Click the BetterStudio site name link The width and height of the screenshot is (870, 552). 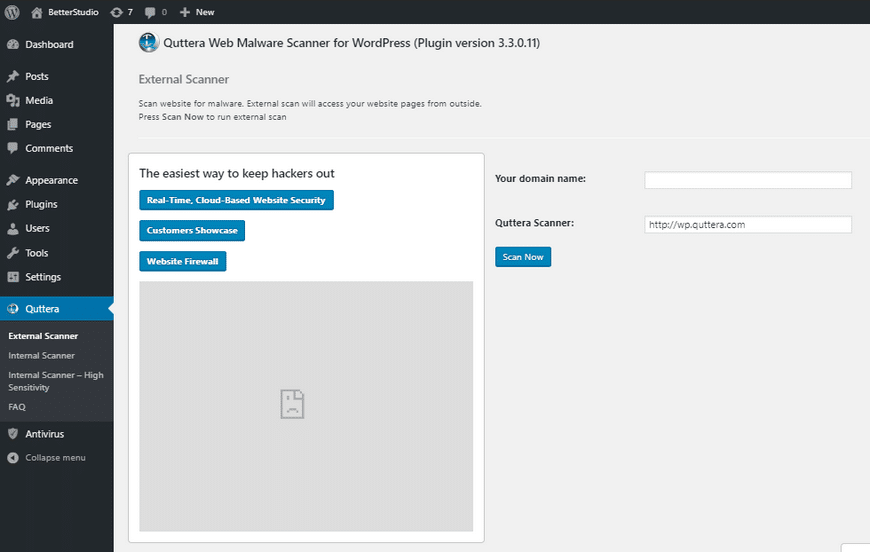[x=73, y=12]
